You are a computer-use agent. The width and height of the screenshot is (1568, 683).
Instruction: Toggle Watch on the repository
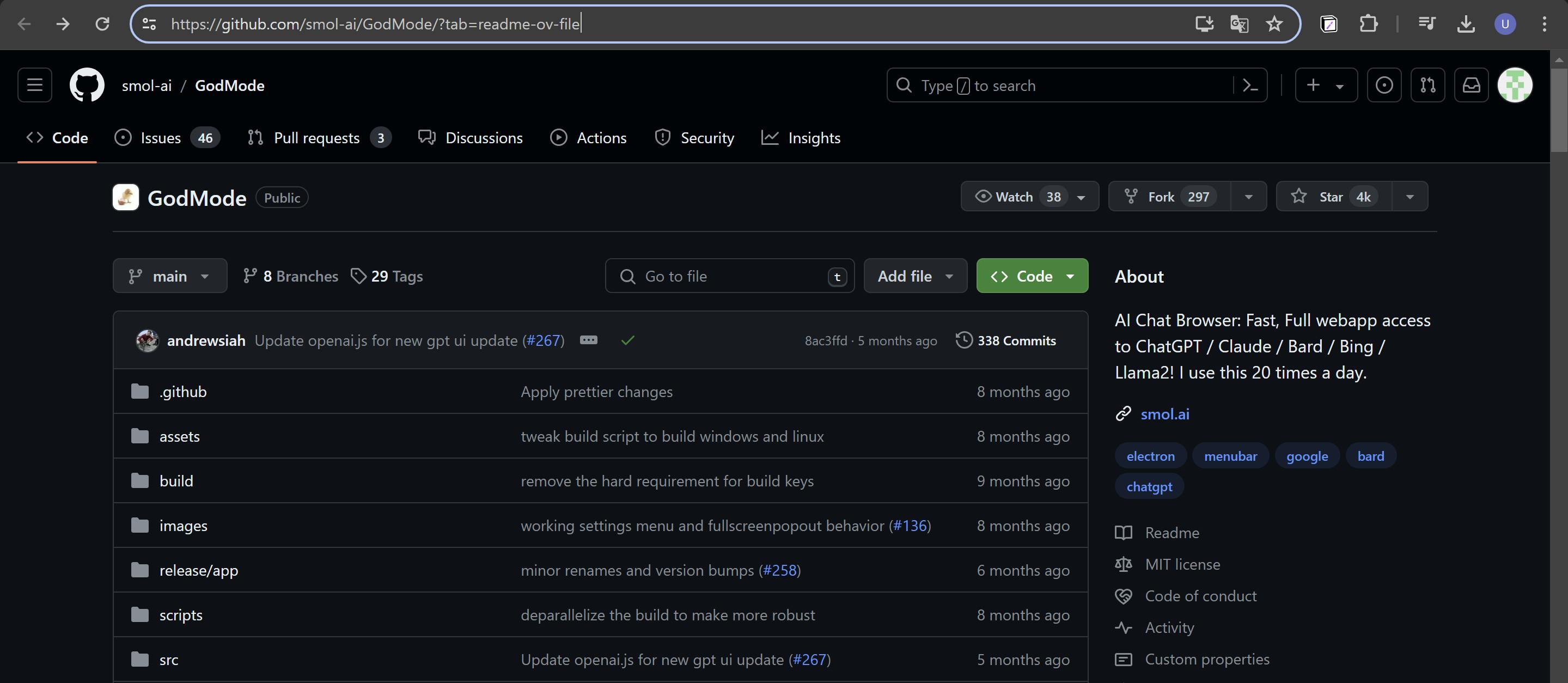pyautogui.click(x=1014, y=197)
